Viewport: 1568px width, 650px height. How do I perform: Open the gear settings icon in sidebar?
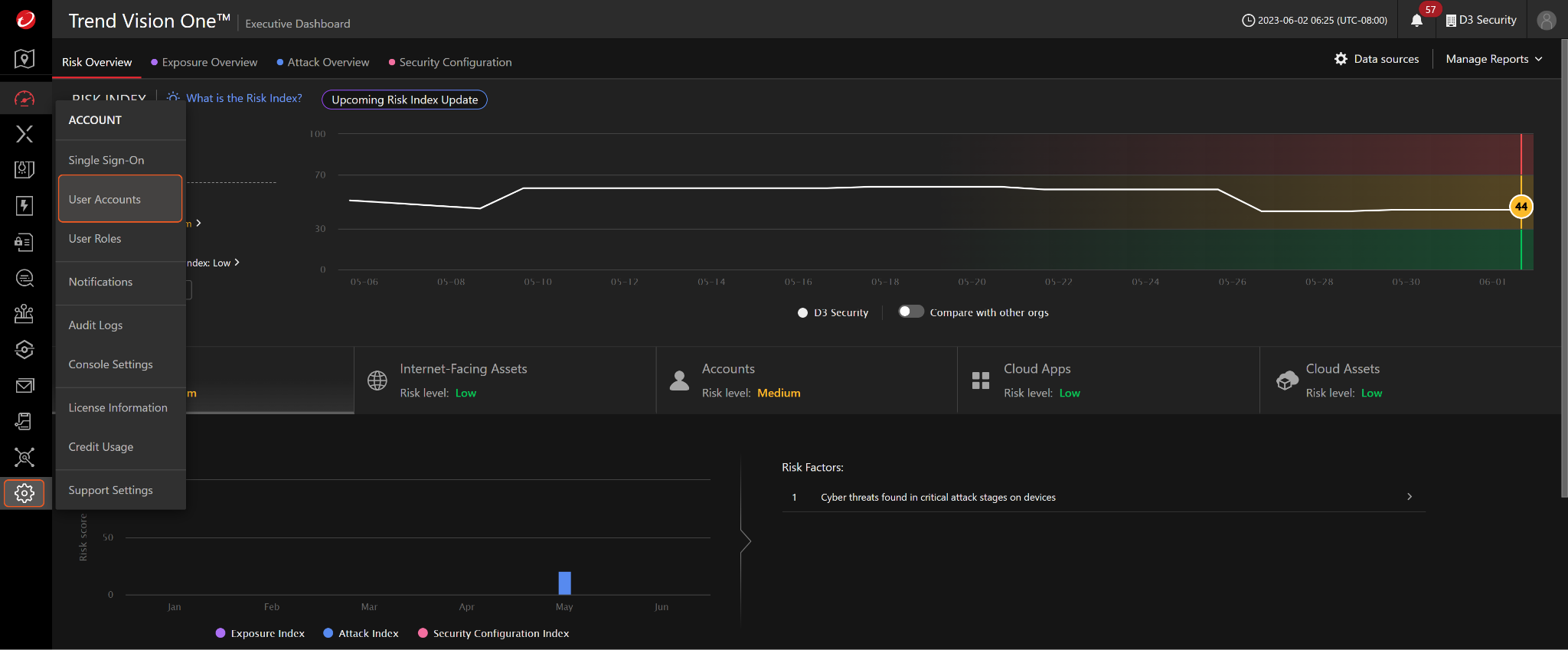click(24, 493)
